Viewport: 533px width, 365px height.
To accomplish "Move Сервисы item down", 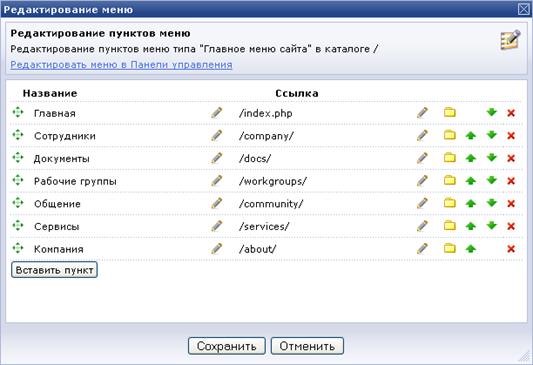I will point(492,225).
